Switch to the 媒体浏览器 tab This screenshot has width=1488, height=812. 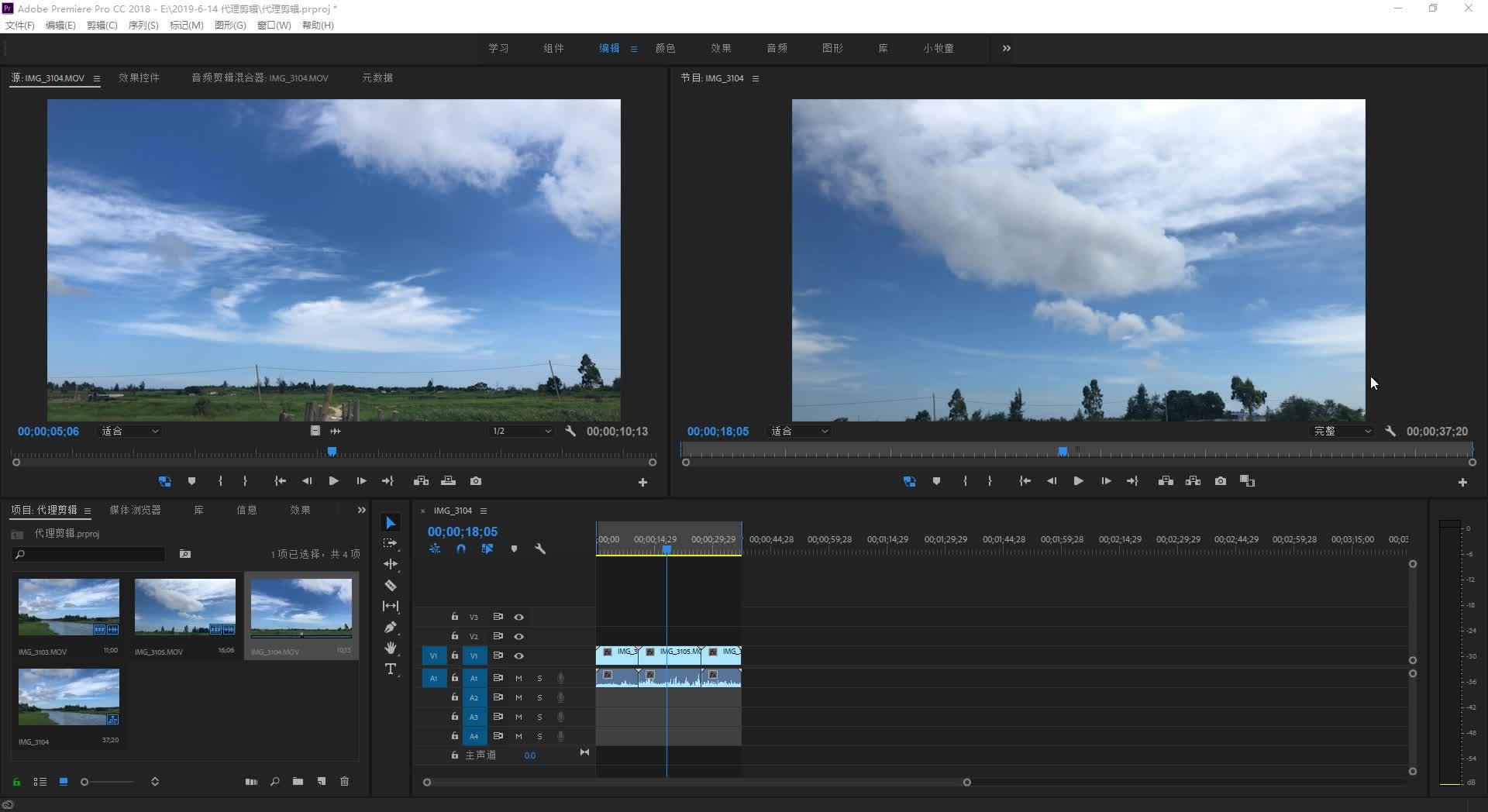tap(135, 510)
